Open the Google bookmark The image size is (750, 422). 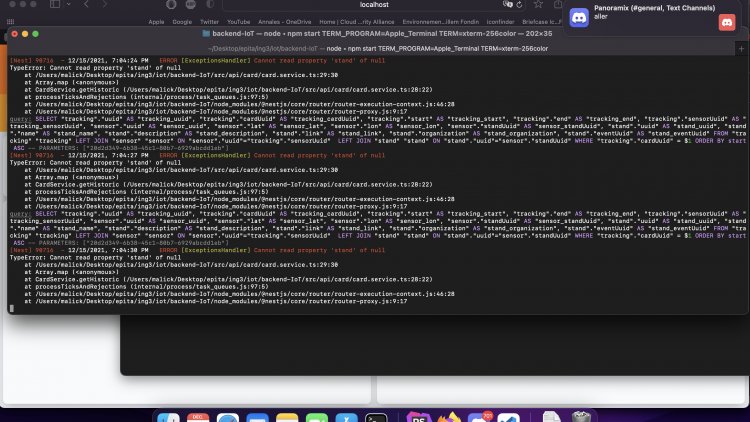click(x=182, y=22)
